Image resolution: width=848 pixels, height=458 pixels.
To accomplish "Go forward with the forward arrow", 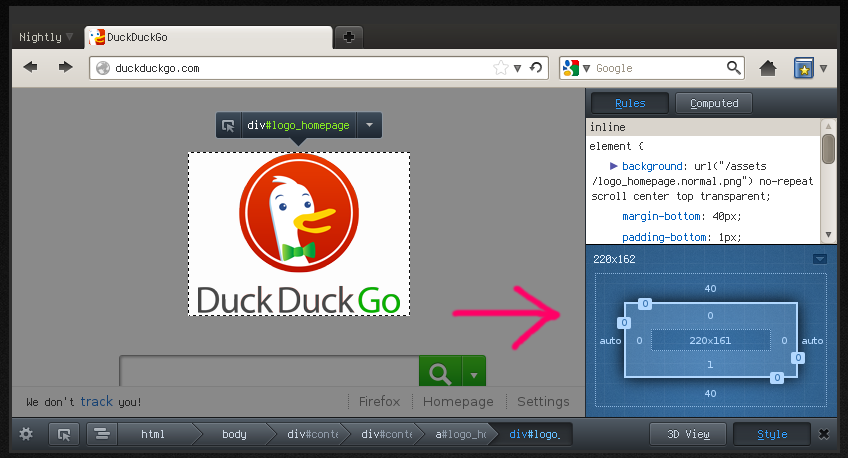I will point(65,68).
